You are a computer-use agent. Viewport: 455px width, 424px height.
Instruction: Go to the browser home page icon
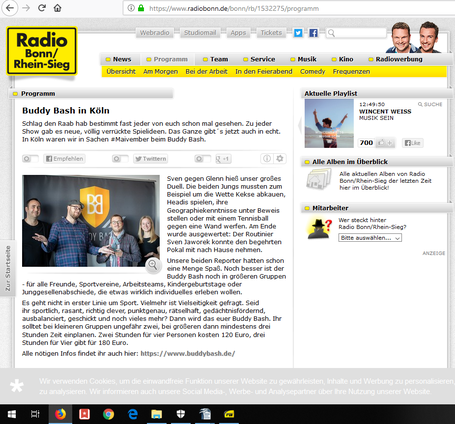point(57,8)
